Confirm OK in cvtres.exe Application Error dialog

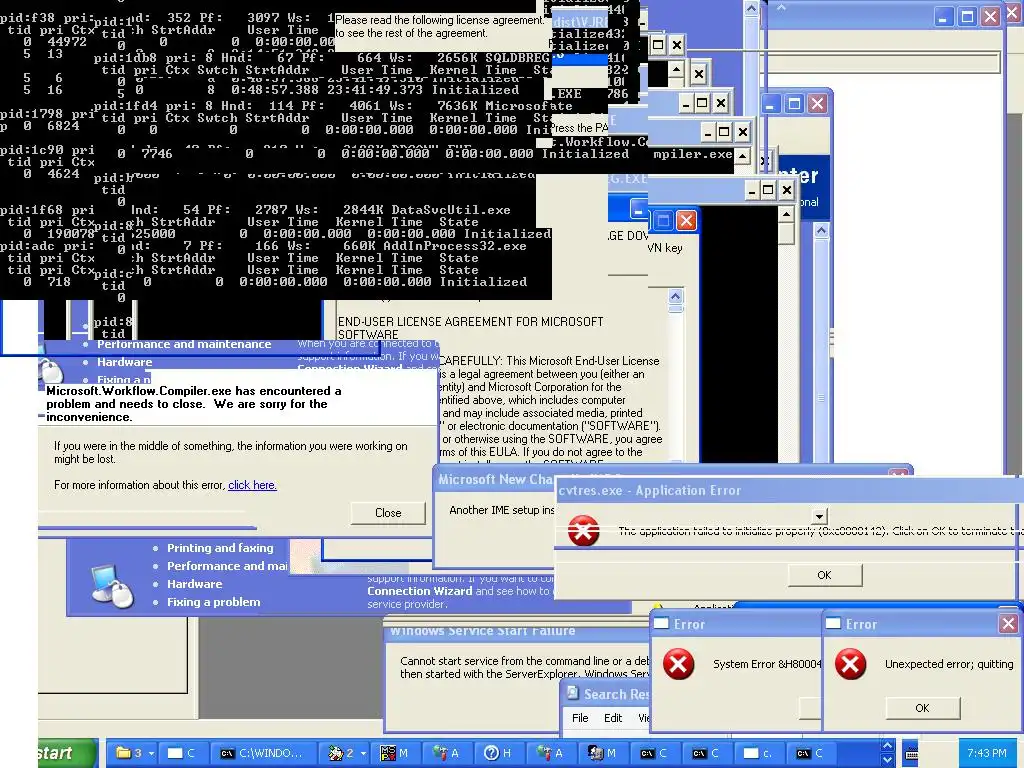click(x=825, y=575)
